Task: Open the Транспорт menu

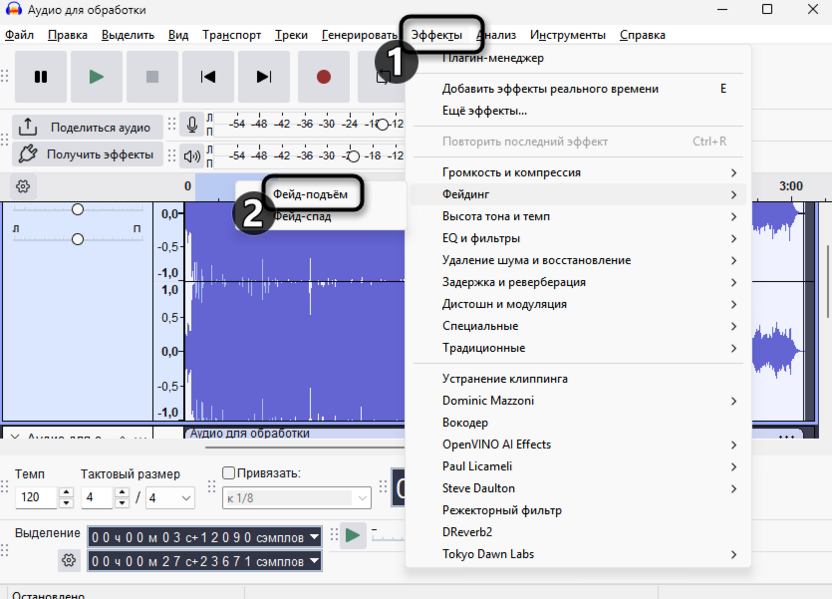Action: [x=231, y=35]
